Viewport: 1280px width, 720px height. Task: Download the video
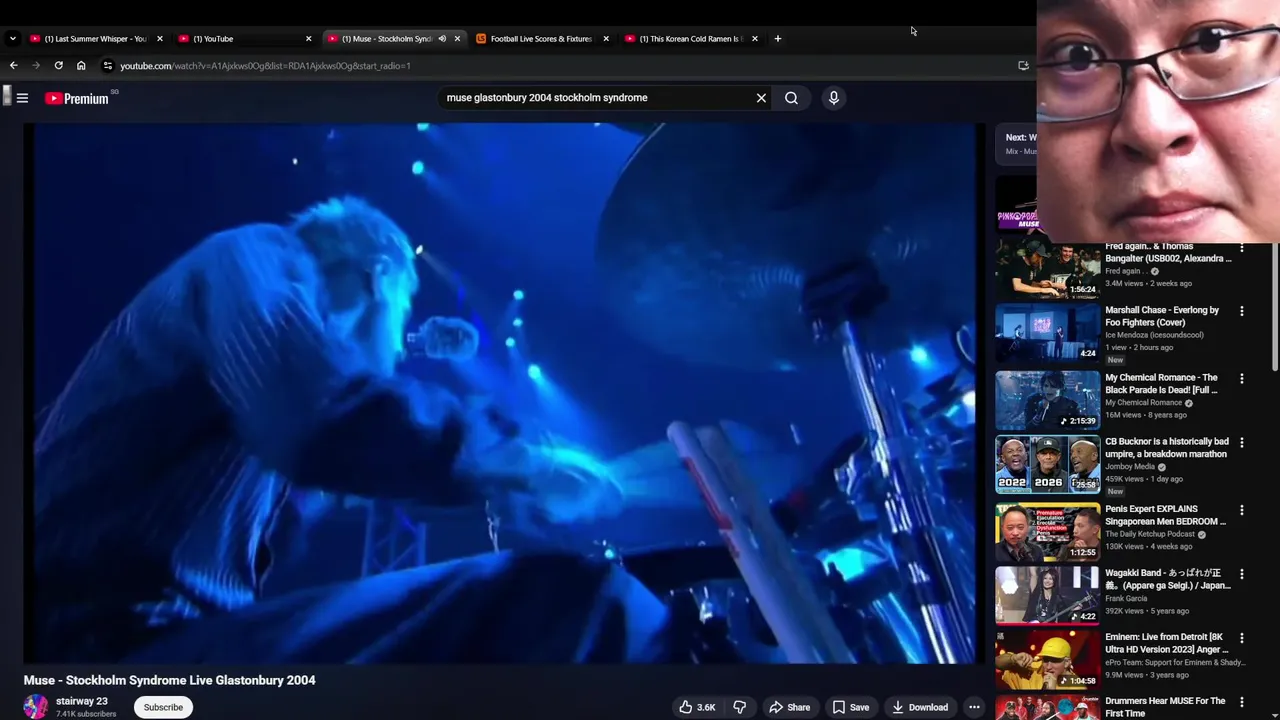tap(920, 707)
